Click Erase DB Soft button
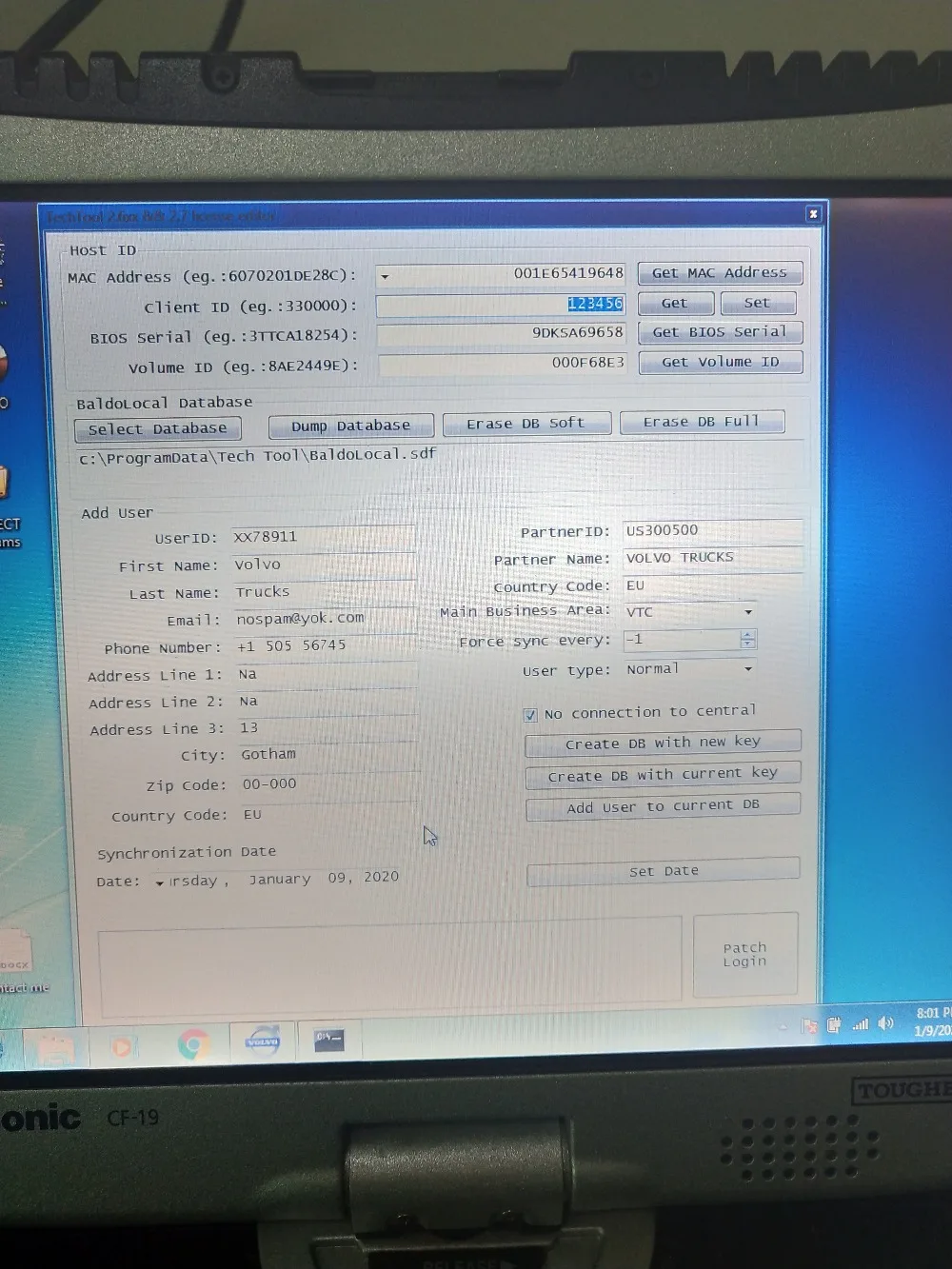The height and width of the screenshot is (1269, 952). pos(526,424)
